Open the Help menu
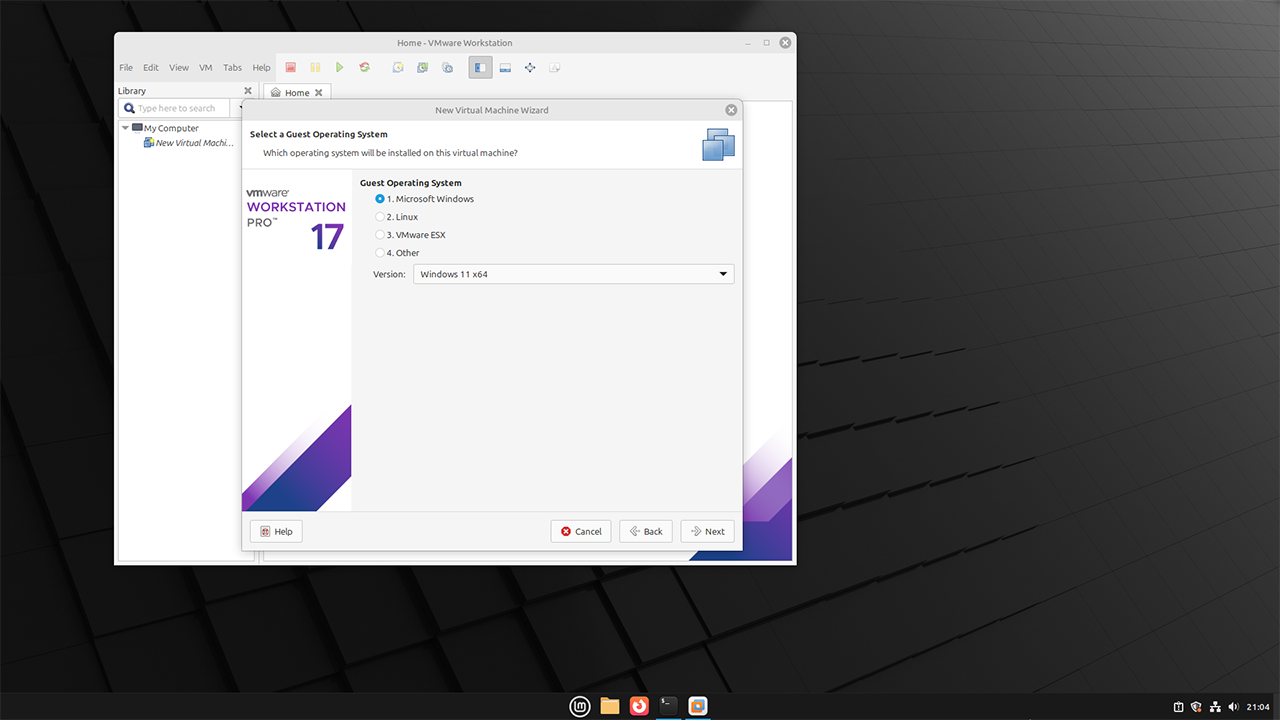1280x720 pixels. click(261, 68)
